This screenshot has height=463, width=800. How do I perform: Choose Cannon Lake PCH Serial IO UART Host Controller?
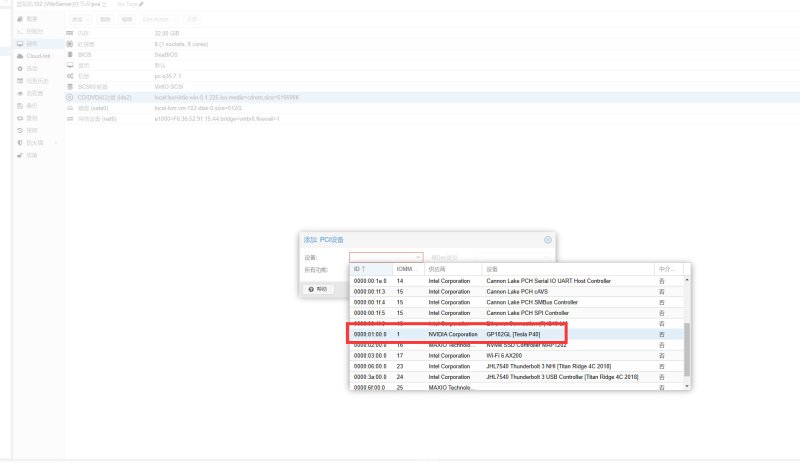(x=516, y=281)
